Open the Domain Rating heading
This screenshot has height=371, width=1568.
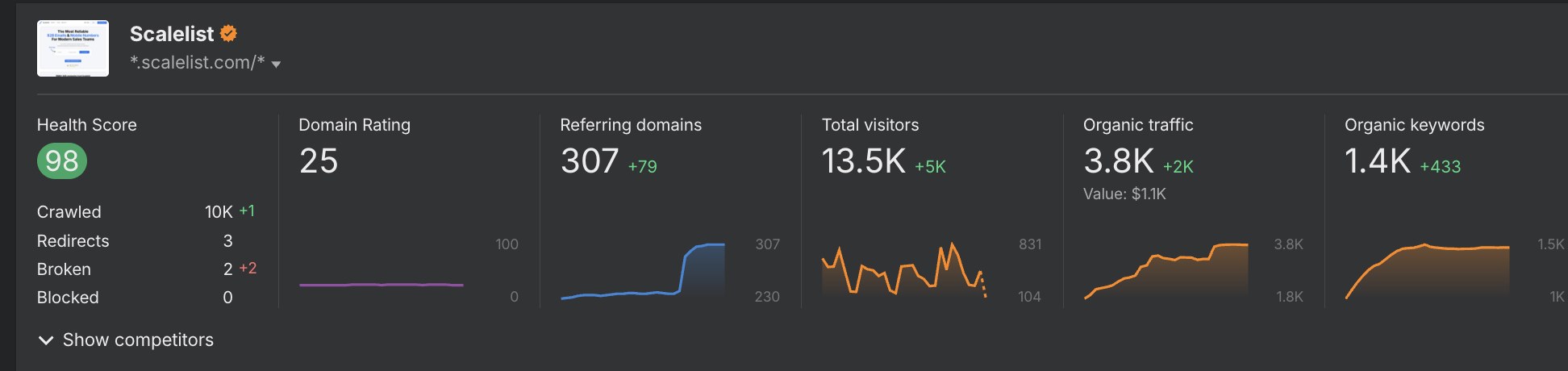click(x=355, y=125)
